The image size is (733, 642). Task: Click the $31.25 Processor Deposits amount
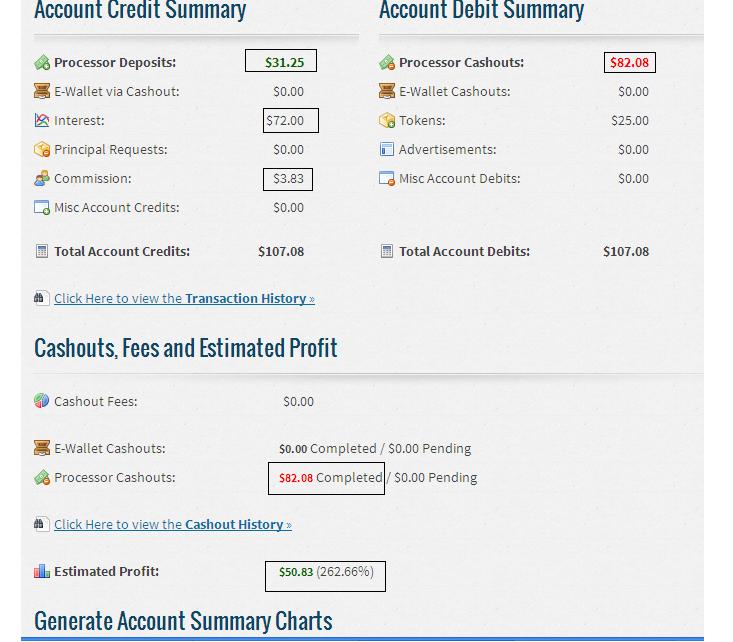284,62
